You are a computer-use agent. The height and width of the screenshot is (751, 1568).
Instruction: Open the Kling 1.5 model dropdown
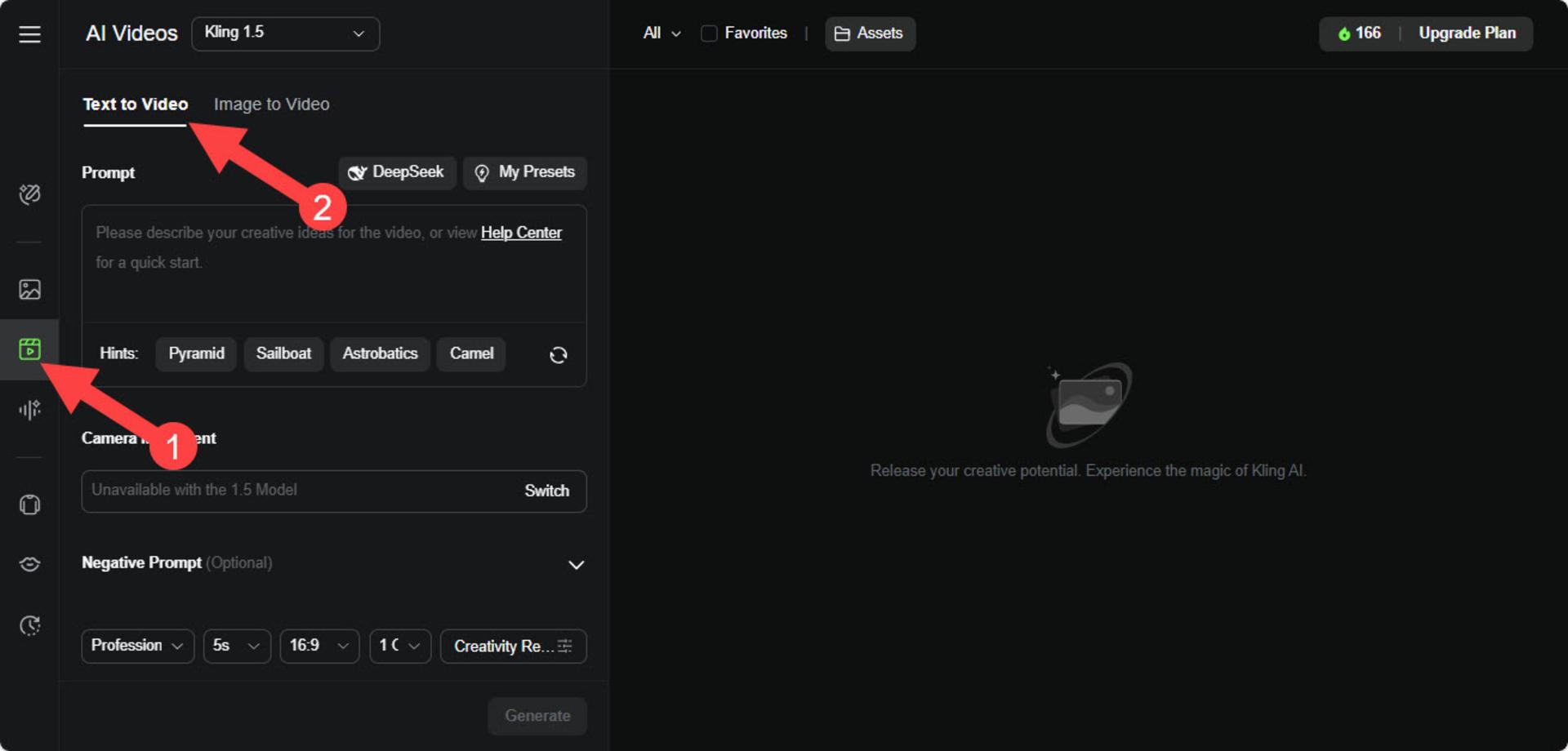tap(285, 33)
